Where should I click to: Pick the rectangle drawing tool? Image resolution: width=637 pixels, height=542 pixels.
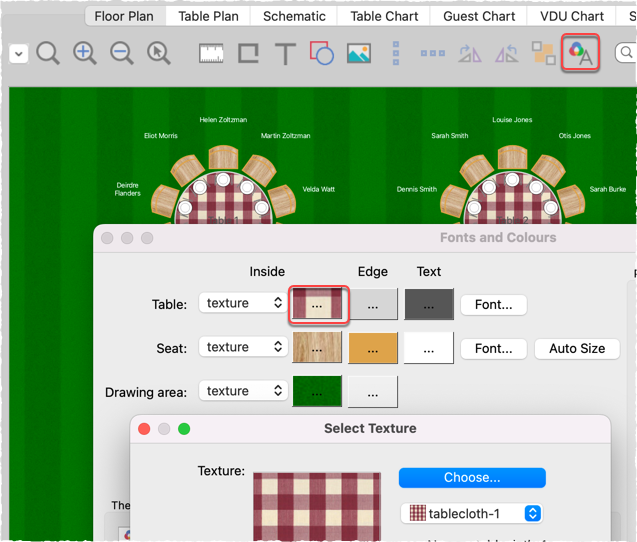[248, 54]
